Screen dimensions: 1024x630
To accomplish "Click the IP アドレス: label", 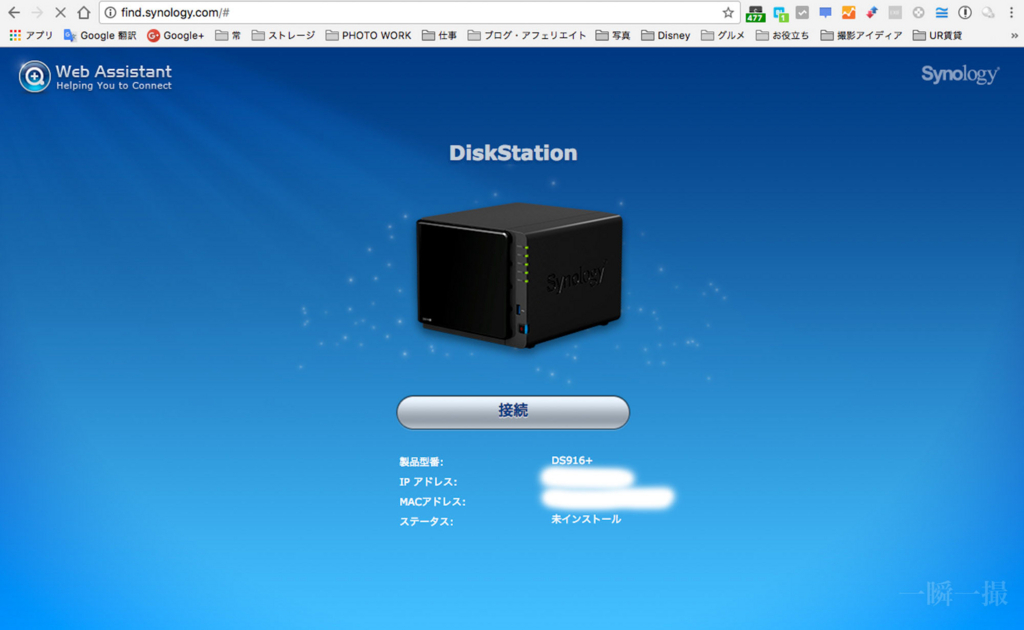I will [428, 482].
